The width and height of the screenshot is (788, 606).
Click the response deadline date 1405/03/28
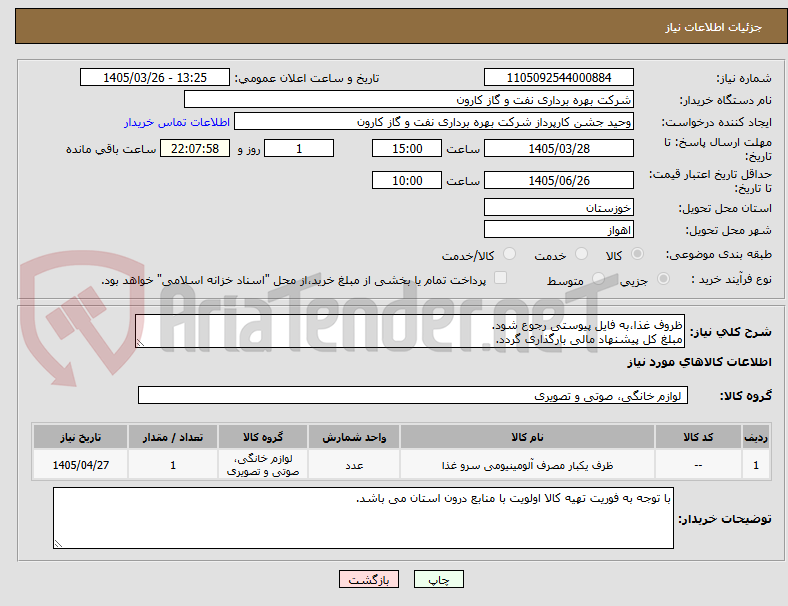[559, 148]
